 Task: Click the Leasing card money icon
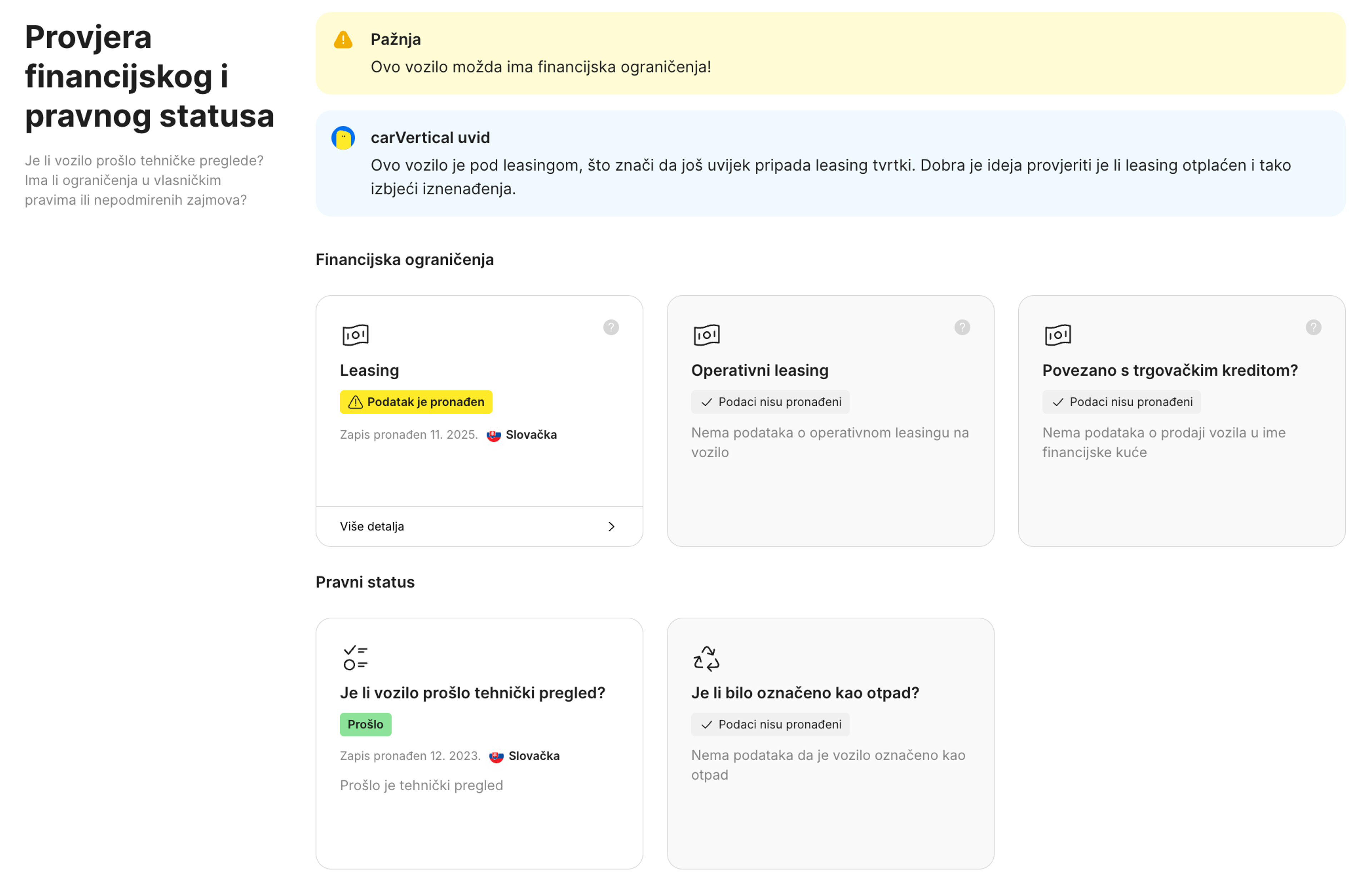356,335
